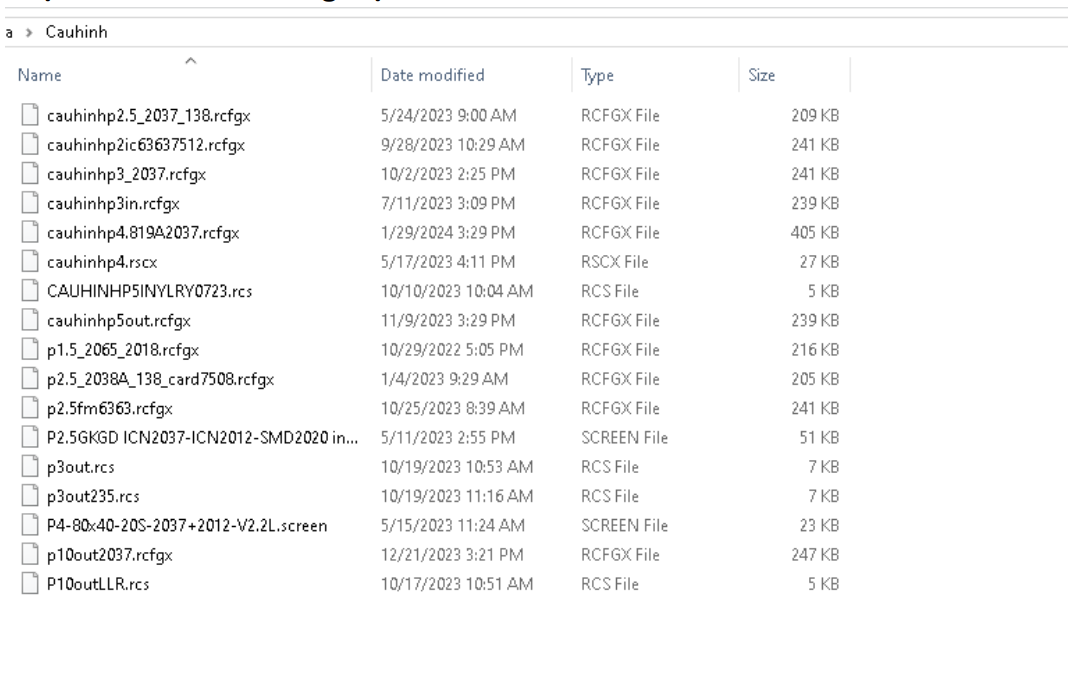Select the p2.5fm6363.rcfgx file name
Viewport: 1068px width, 673px height.
click(x=102, y=408)
